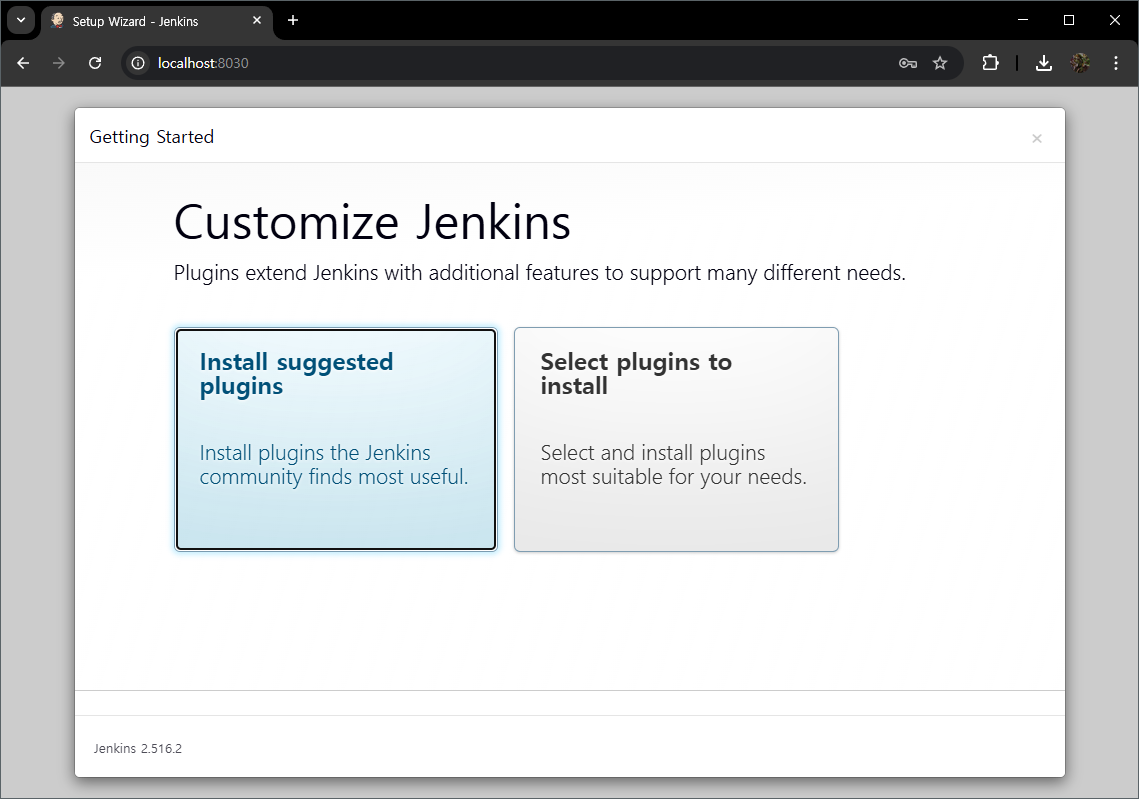This screenshot has height=799, width=1139.
Task: Open the browser downloads icon
Action: click(1043, 63)
